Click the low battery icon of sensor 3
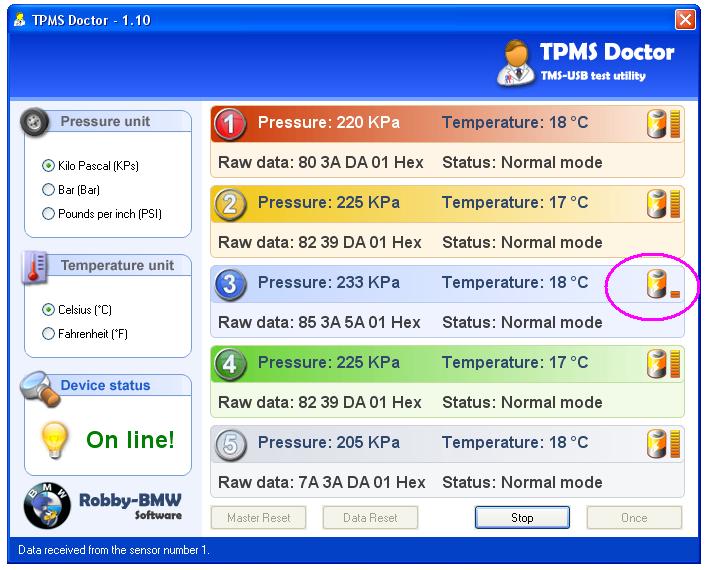This screenshot has width=709, height=570. click(663, 284)
